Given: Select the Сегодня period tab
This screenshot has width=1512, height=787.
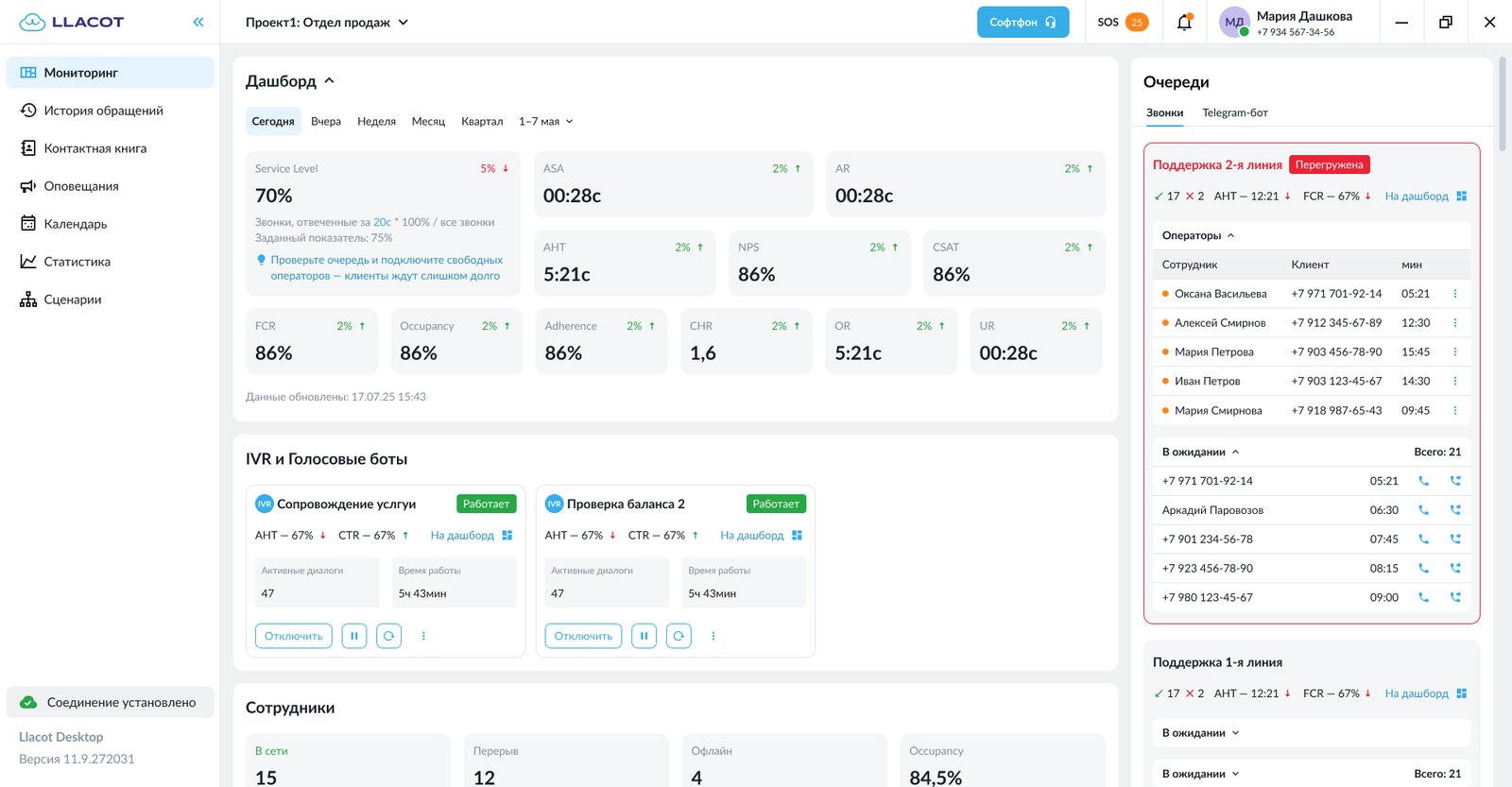Looking at the screenshot, I should click(273, 121).
